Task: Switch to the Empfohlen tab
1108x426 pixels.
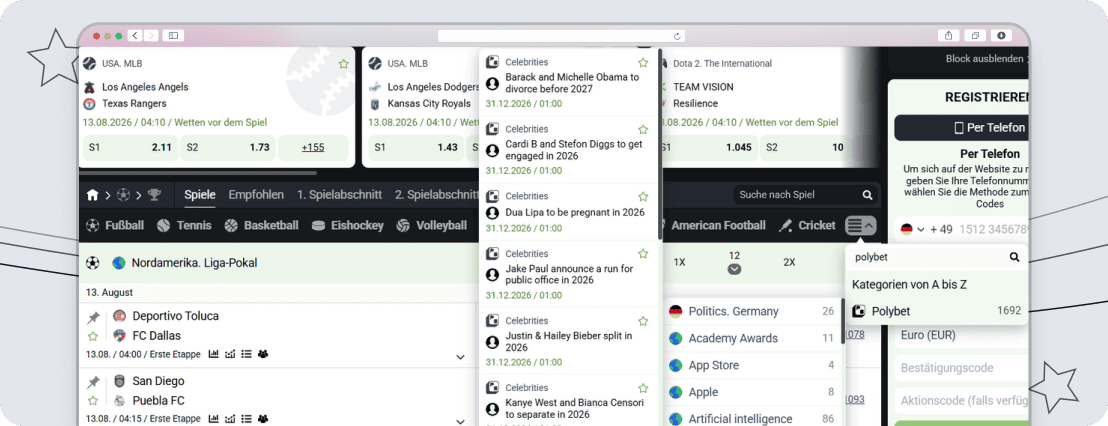Action: point(256,195)
